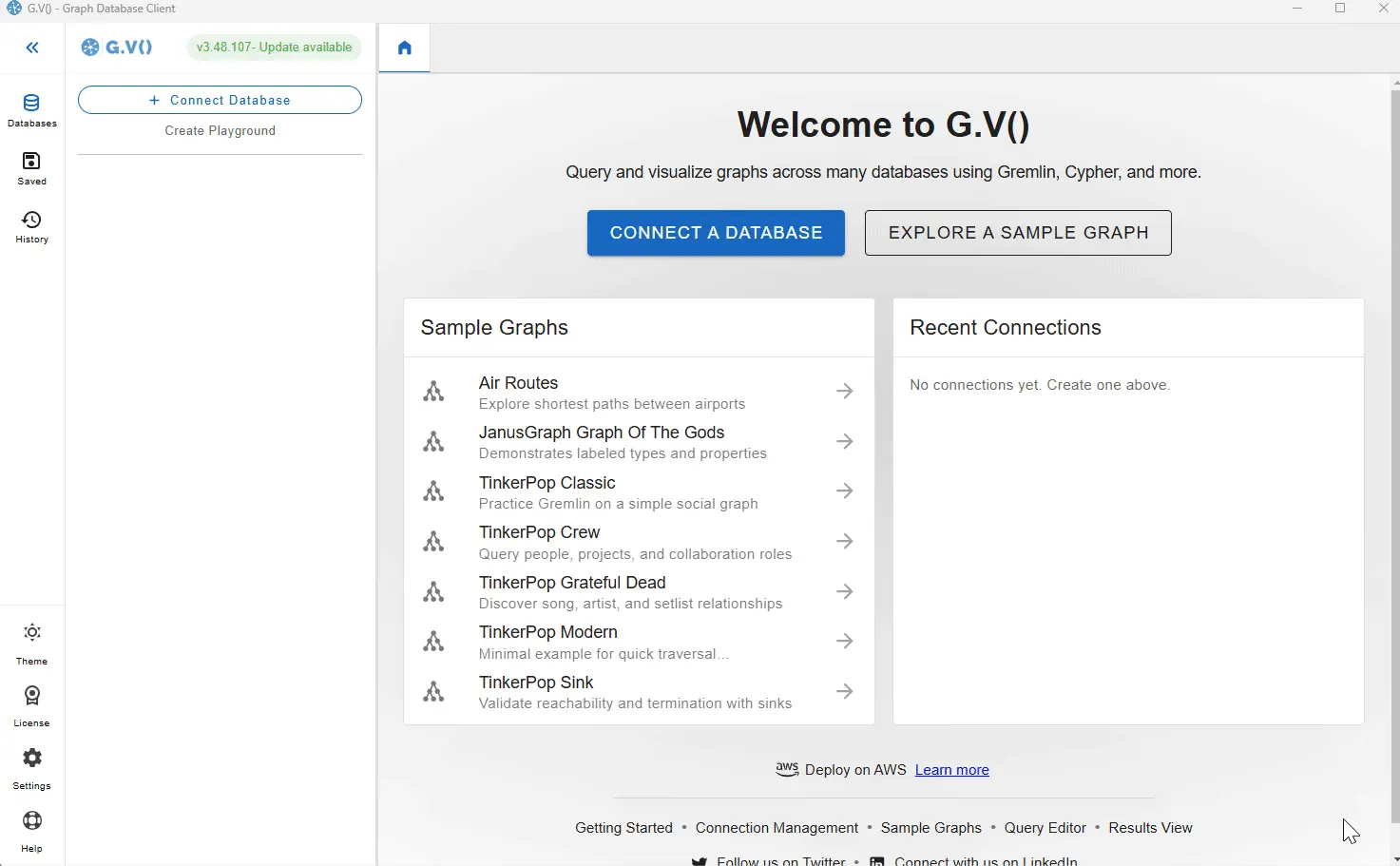Open application Settings

31,765
